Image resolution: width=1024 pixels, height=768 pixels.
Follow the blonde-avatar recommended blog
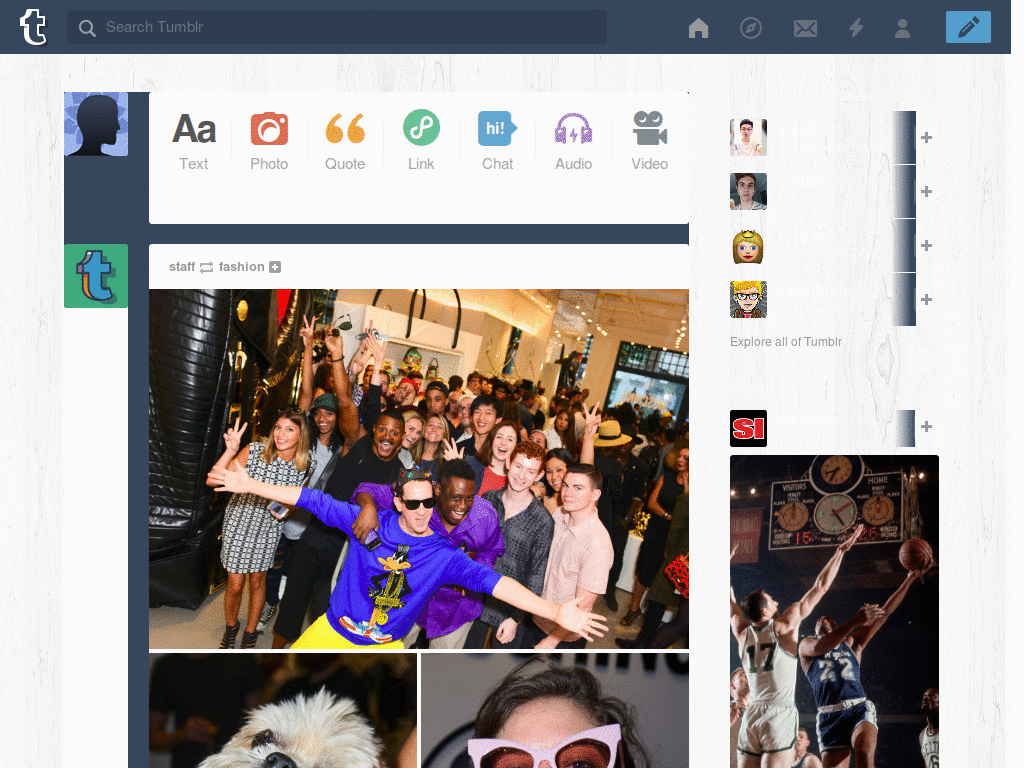click(x=925, y=245)
